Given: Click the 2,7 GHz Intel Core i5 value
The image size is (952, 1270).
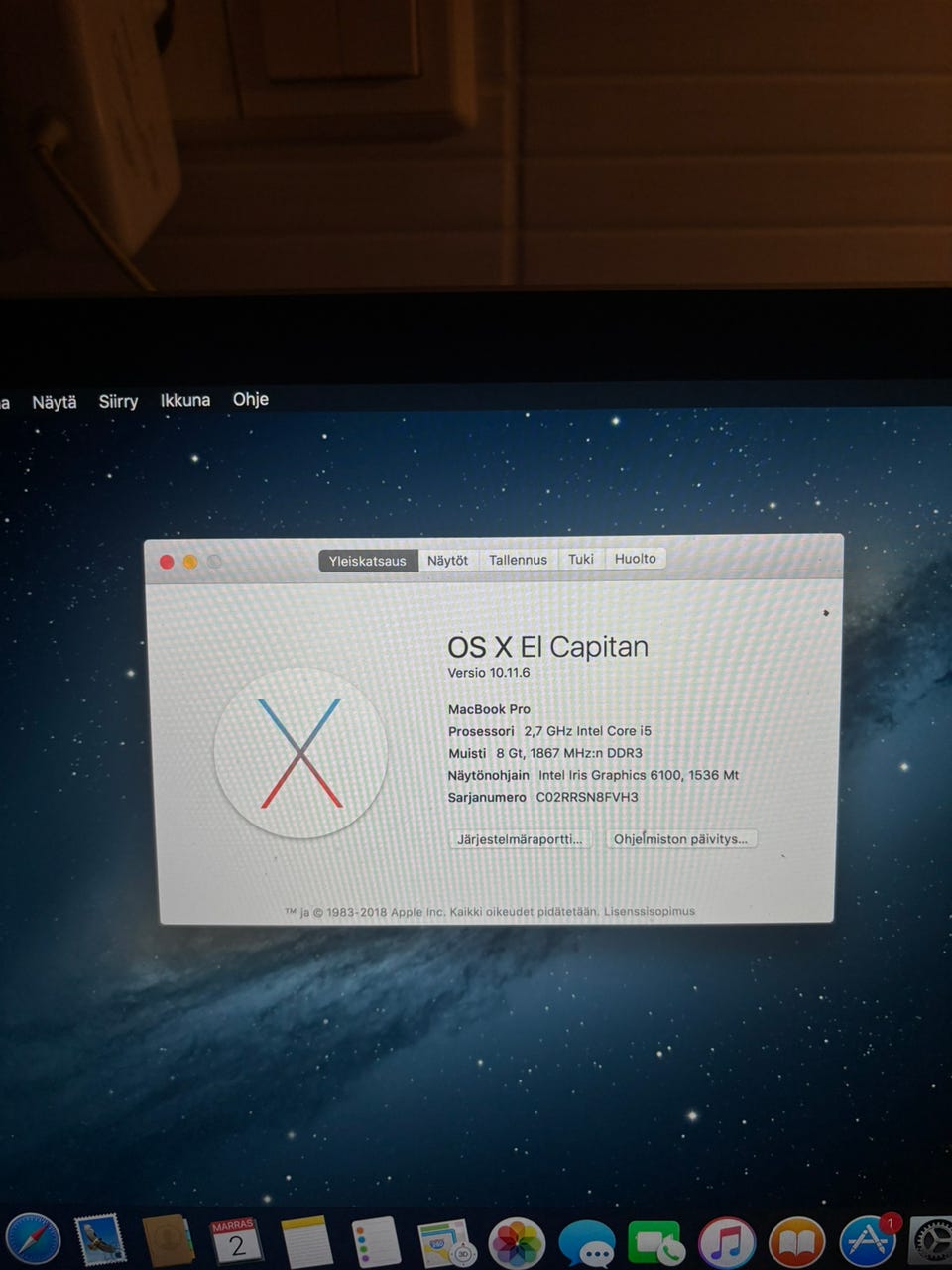Looking at the screenshot, I should coord(588,731).
